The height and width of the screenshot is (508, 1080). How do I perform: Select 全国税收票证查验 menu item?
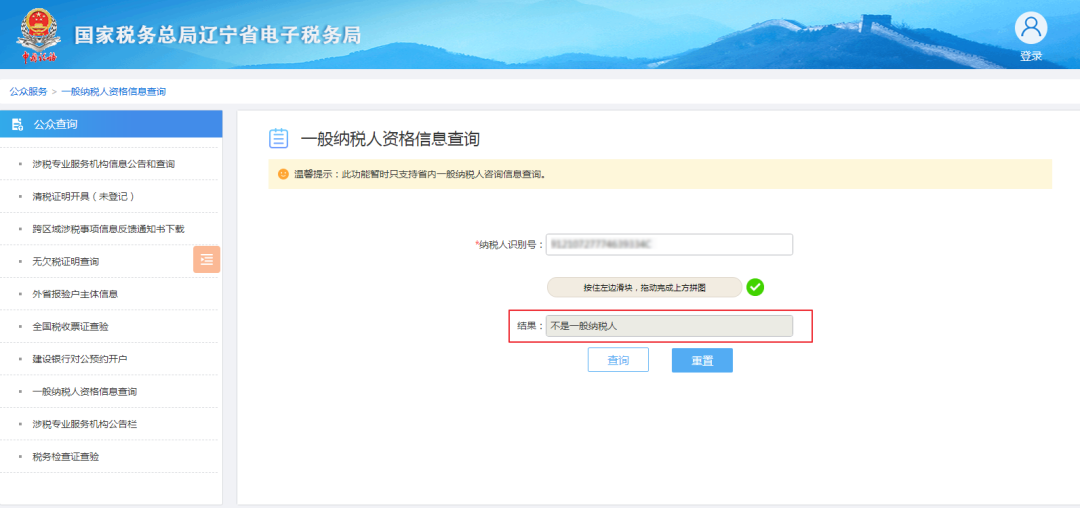coord(70,327)
